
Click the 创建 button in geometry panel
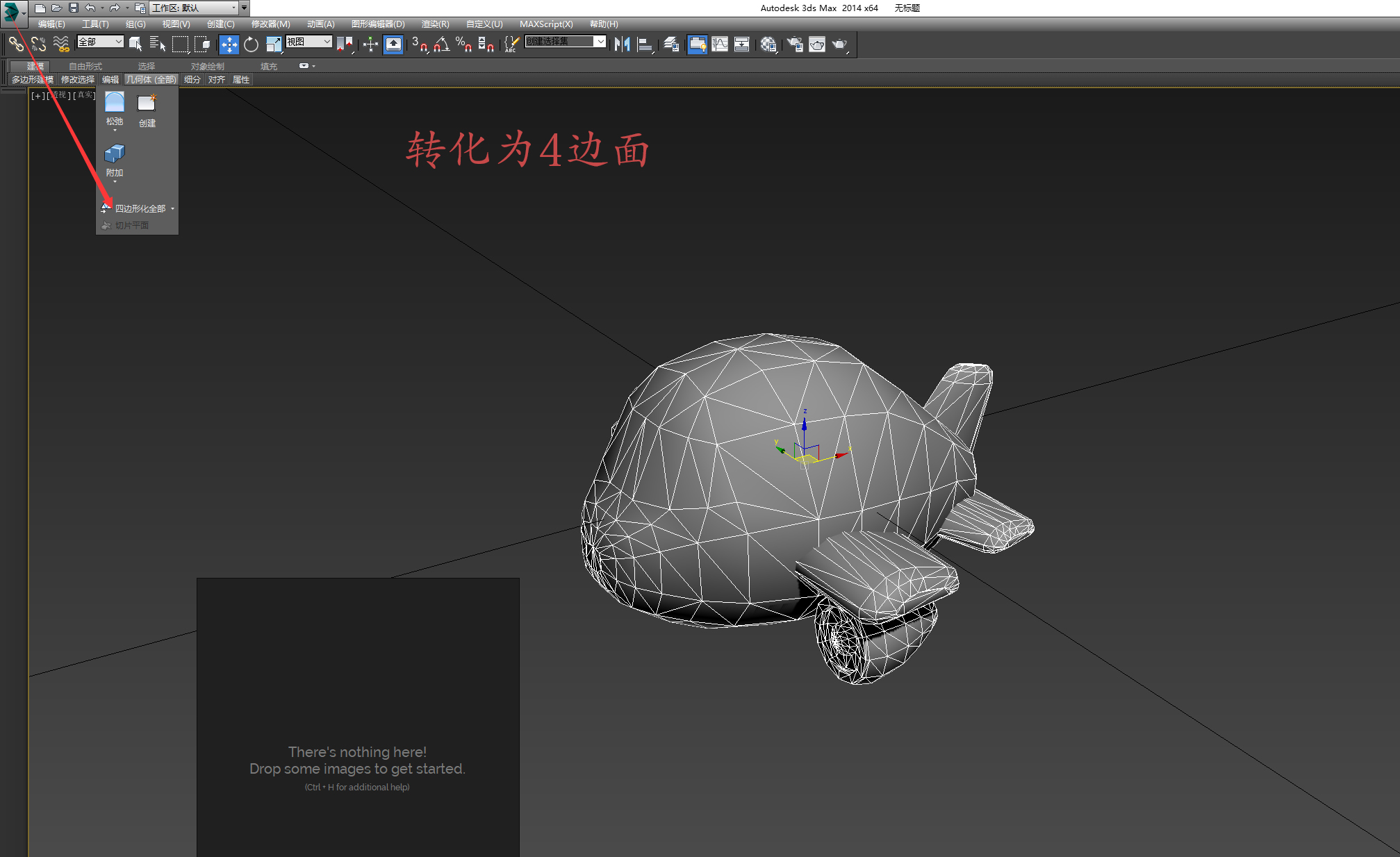click(147, 104)
